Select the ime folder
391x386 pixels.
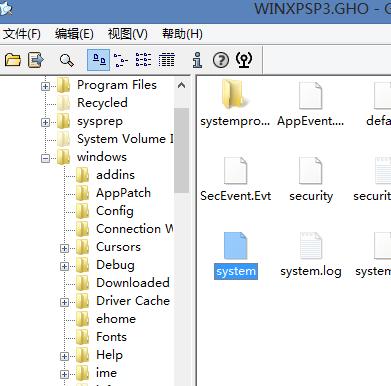(x=106, y=373)
